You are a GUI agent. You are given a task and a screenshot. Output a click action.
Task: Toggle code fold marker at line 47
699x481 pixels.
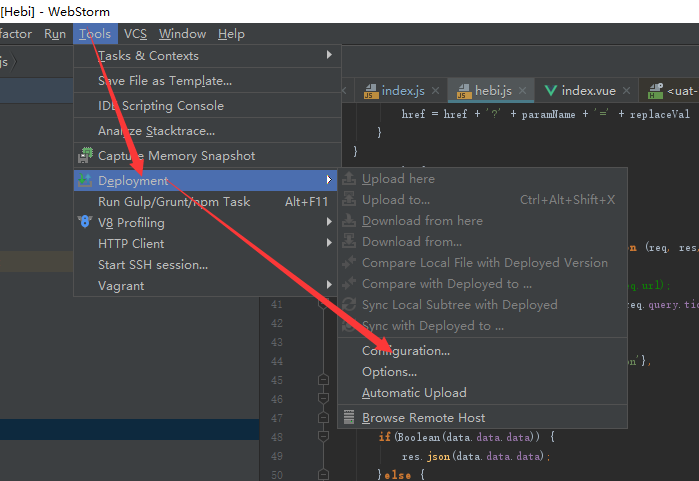[324, 418]
